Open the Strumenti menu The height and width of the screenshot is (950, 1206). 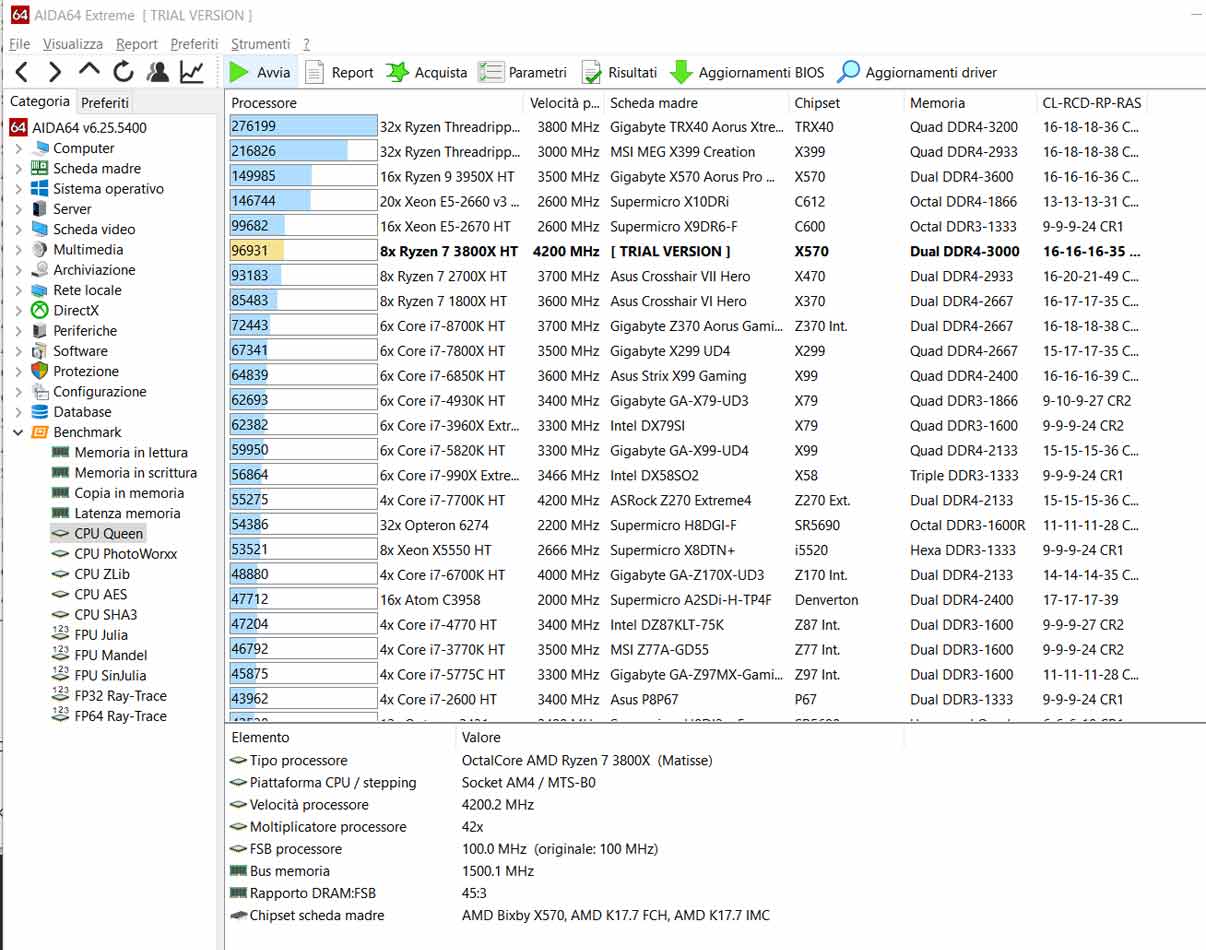pos(260,44)
